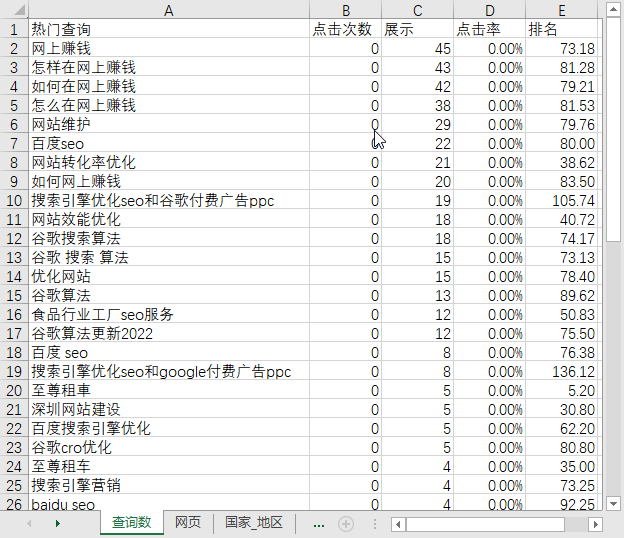Screen dimensions: 624x538
Task: Select column D header
Action: tap(489, 10)
